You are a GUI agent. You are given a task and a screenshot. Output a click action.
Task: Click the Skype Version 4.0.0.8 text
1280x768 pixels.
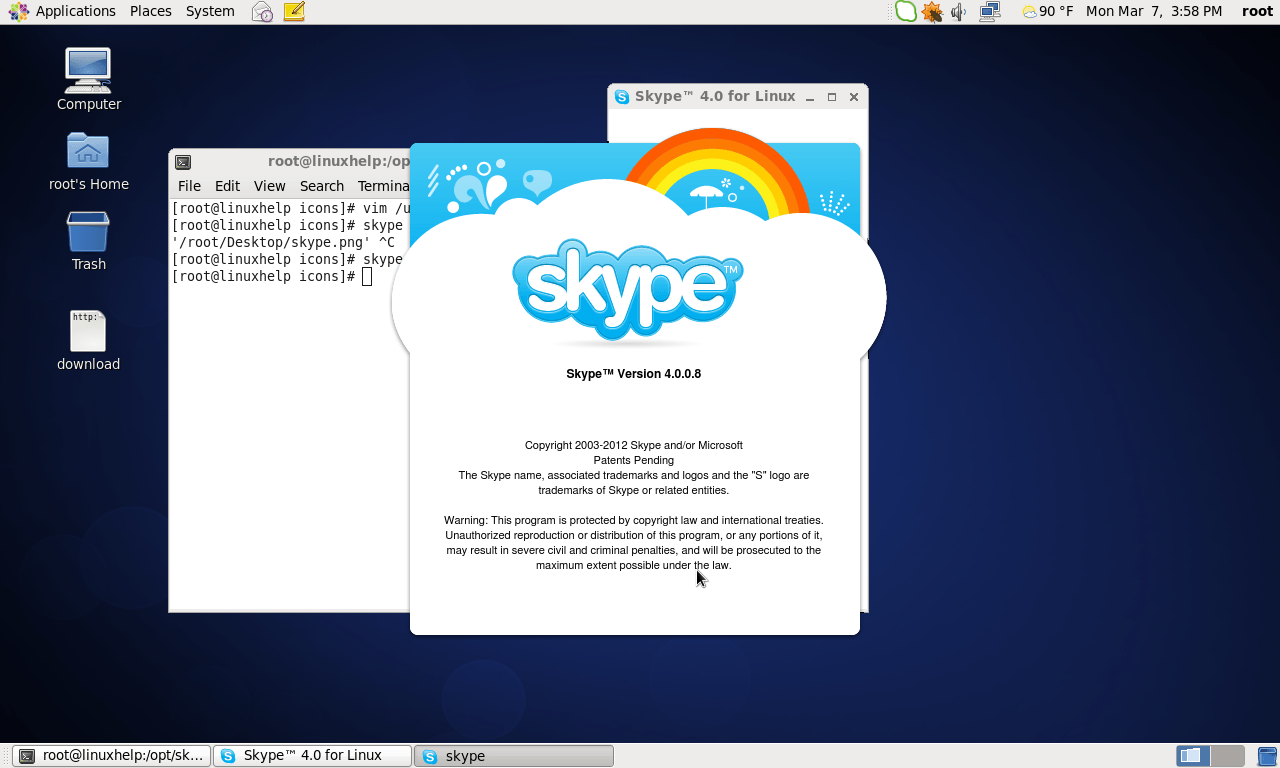pyautogui.click(x=634, y=374)
